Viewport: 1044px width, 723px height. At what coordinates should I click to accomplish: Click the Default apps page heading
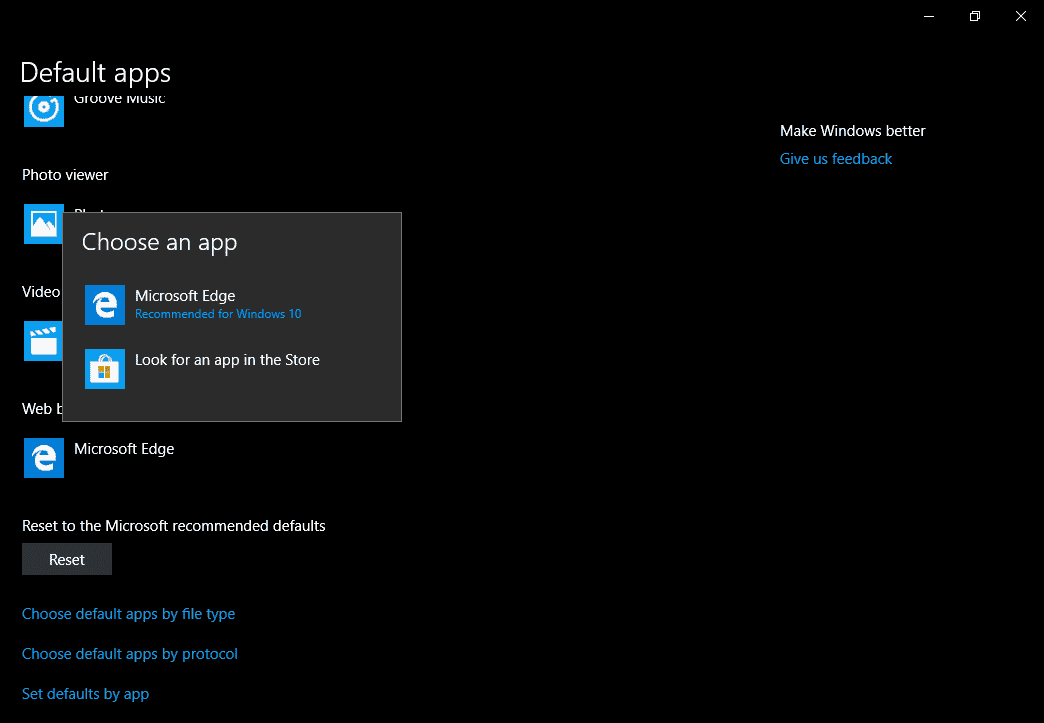pos(95,73)
